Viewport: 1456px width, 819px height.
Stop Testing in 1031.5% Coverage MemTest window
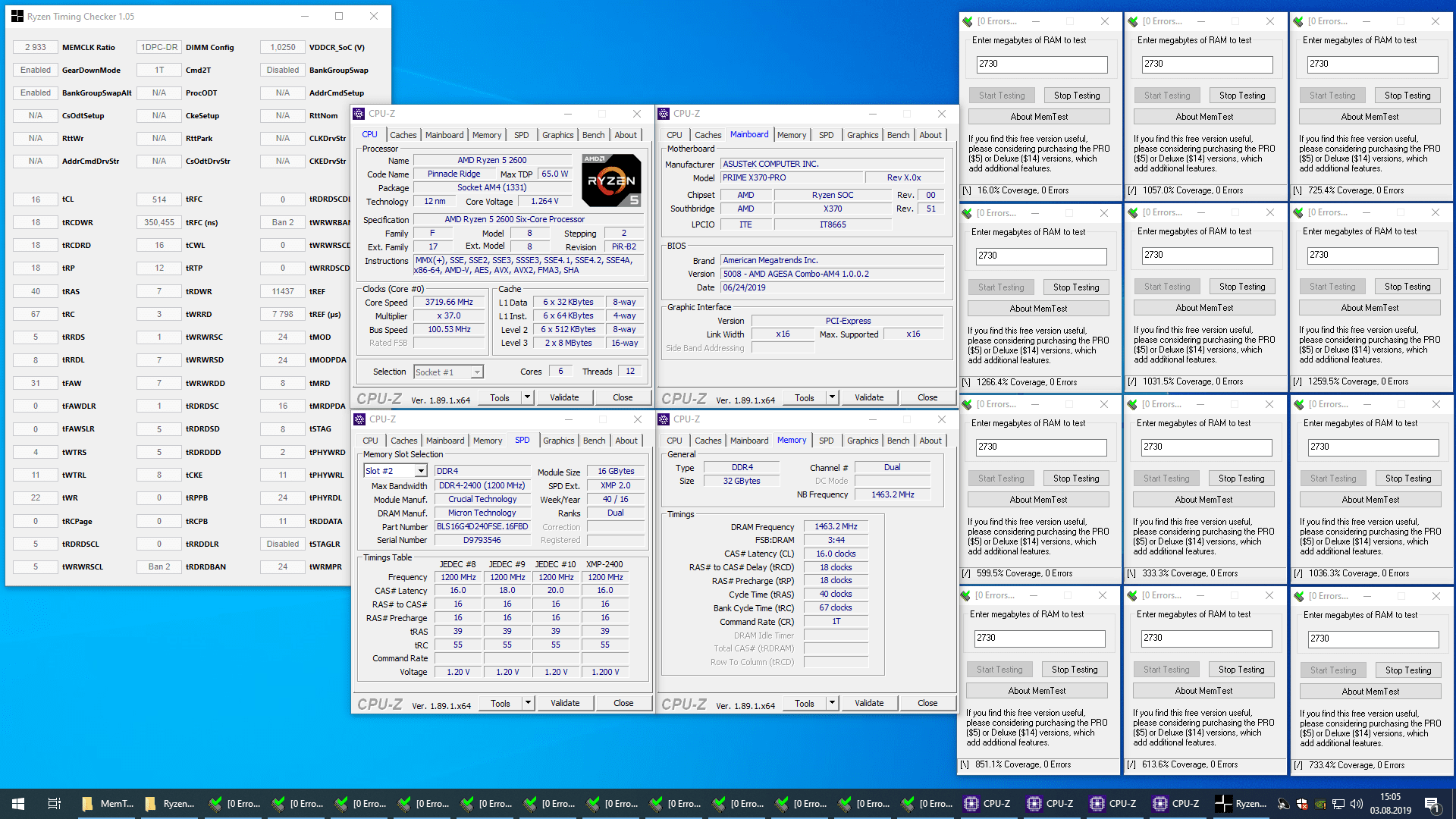(x=1242, y=287)
